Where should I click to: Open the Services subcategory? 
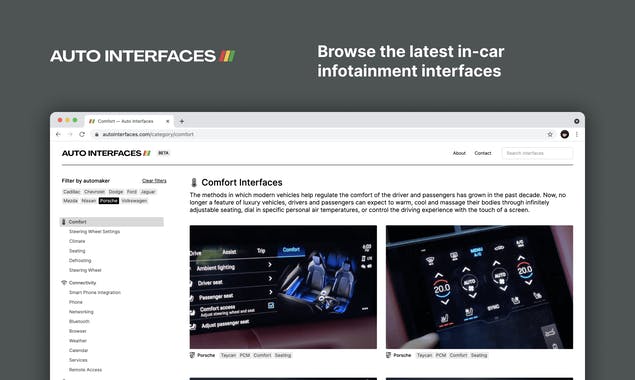click(78, 360)
